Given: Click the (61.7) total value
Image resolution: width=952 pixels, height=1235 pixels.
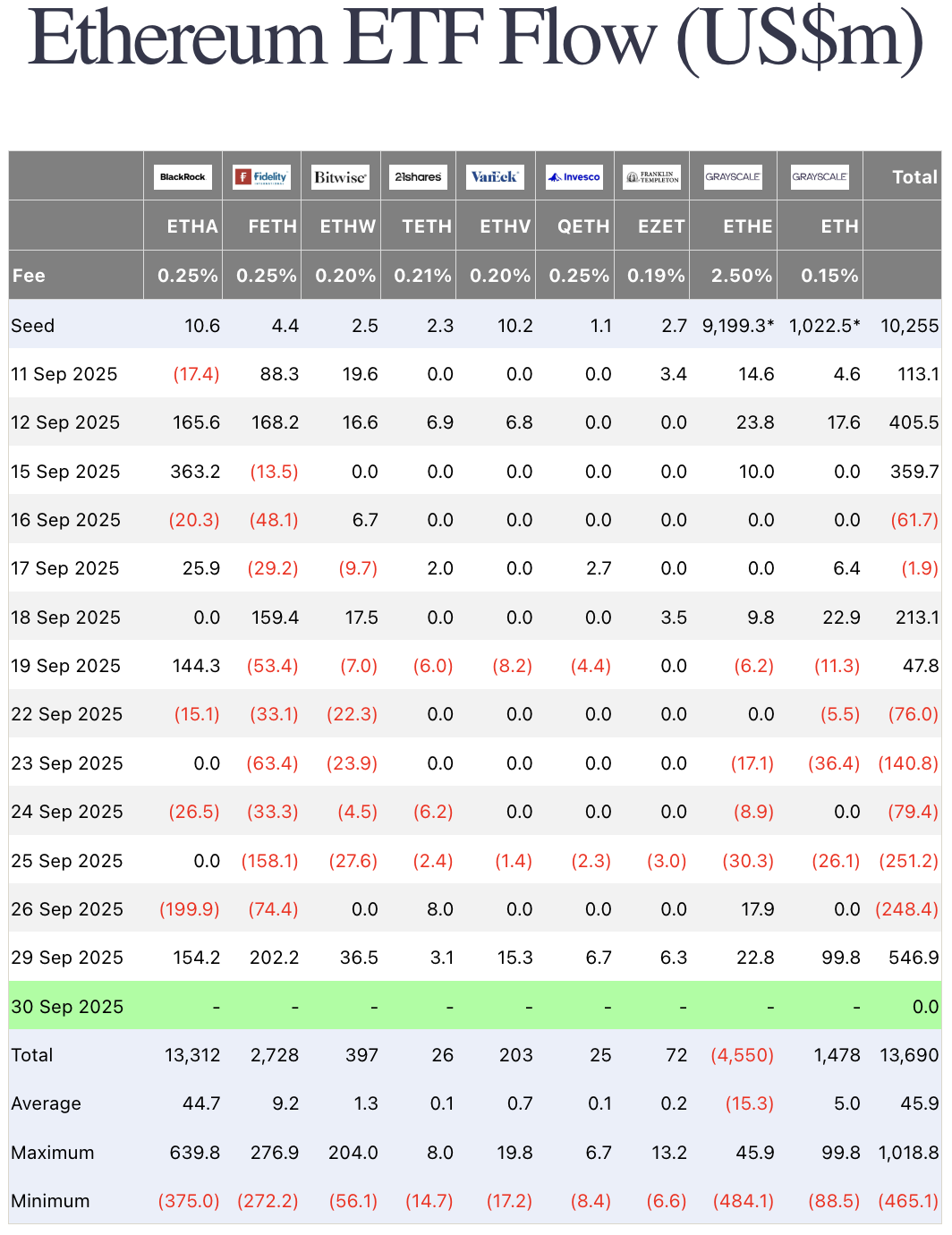Looking at the screenshot, I should pyautogui.click(x=914, y=520).
